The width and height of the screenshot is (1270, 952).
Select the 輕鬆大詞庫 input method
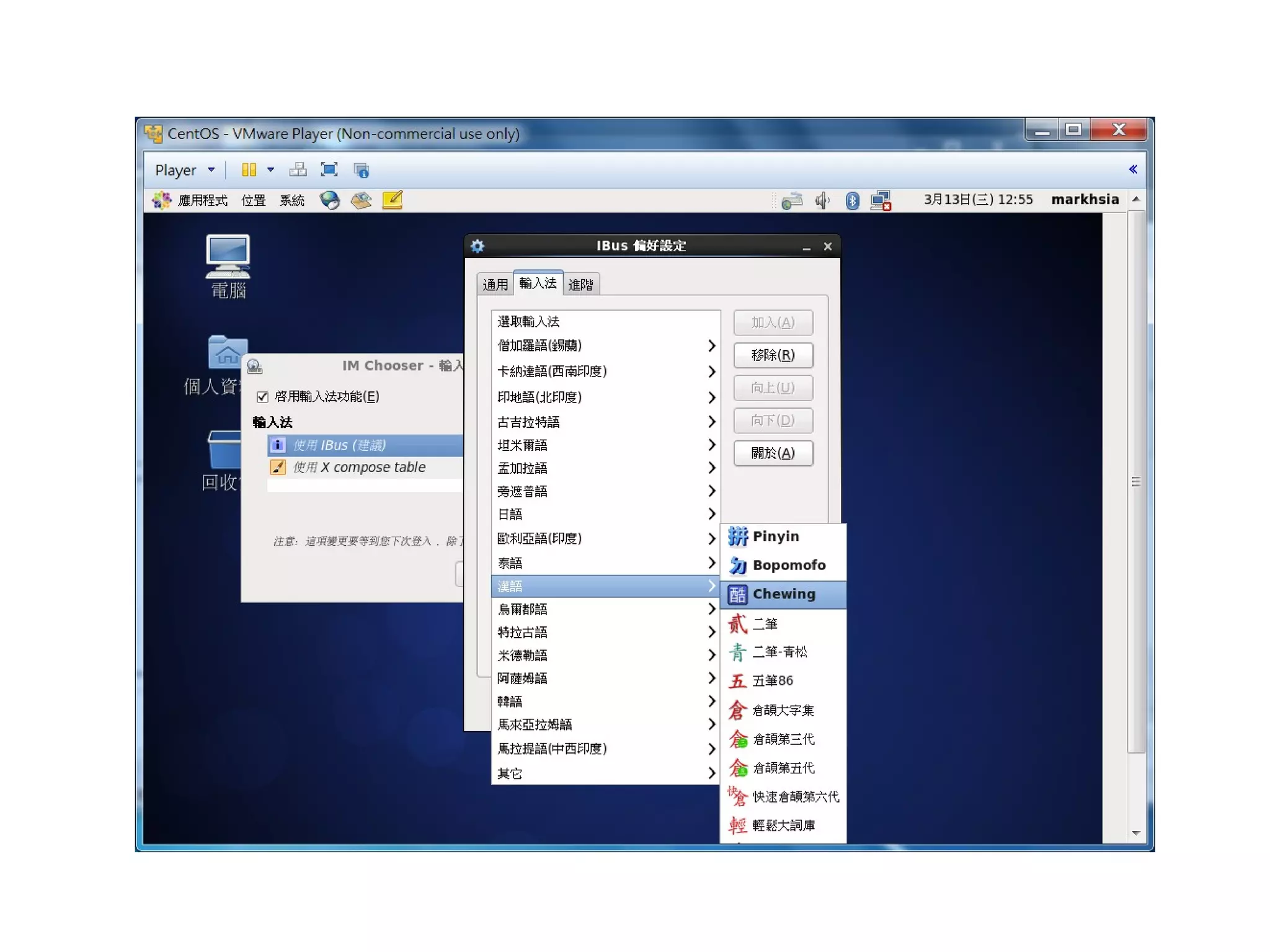coord(783,825)
